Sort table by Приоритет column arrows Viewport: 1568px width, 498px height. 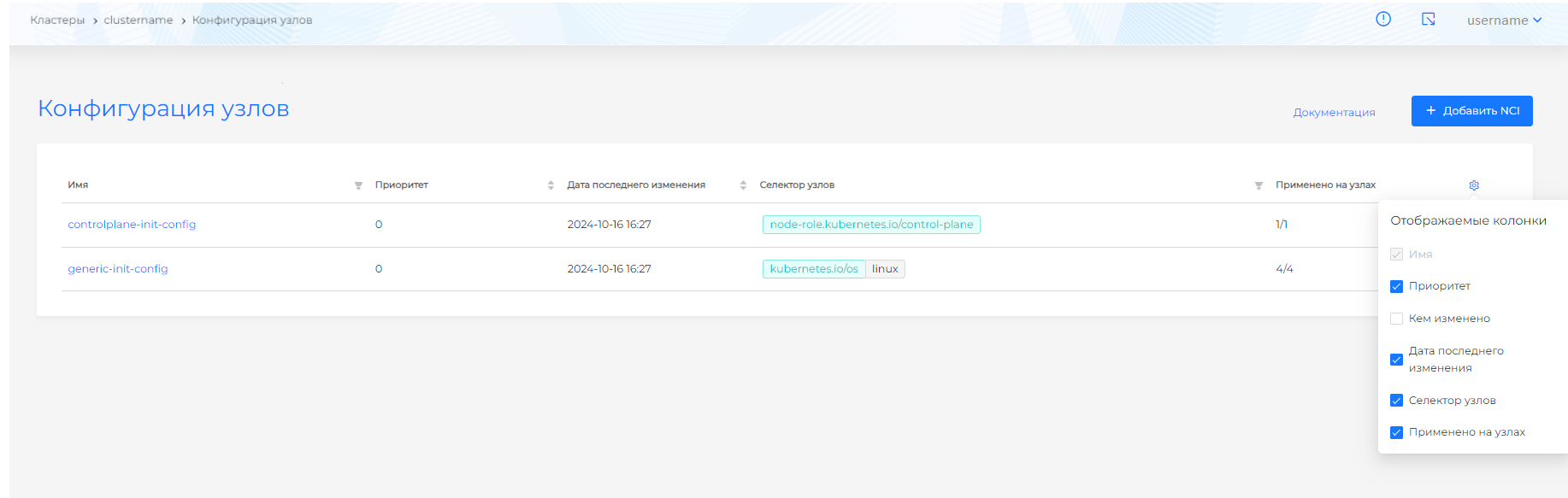tap(551, 185)
